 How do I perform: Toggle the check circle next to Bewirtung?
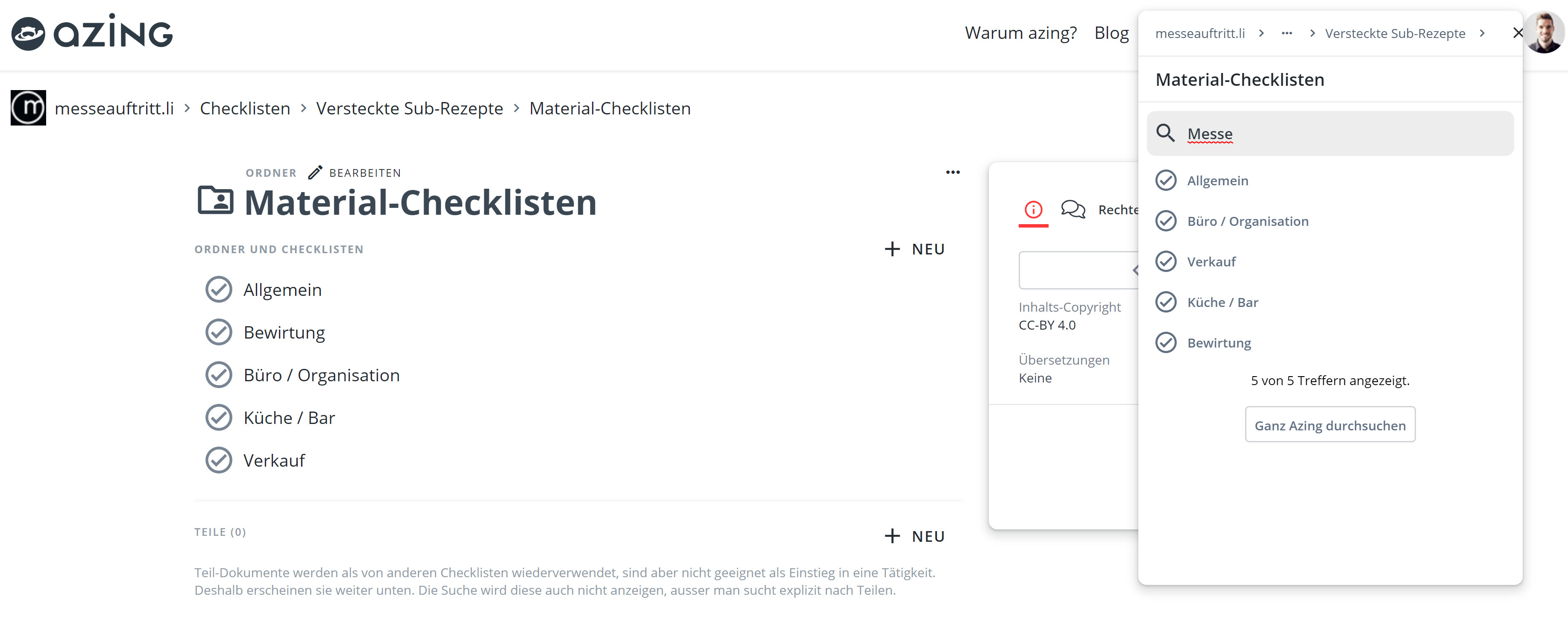[x=219, y=332]
